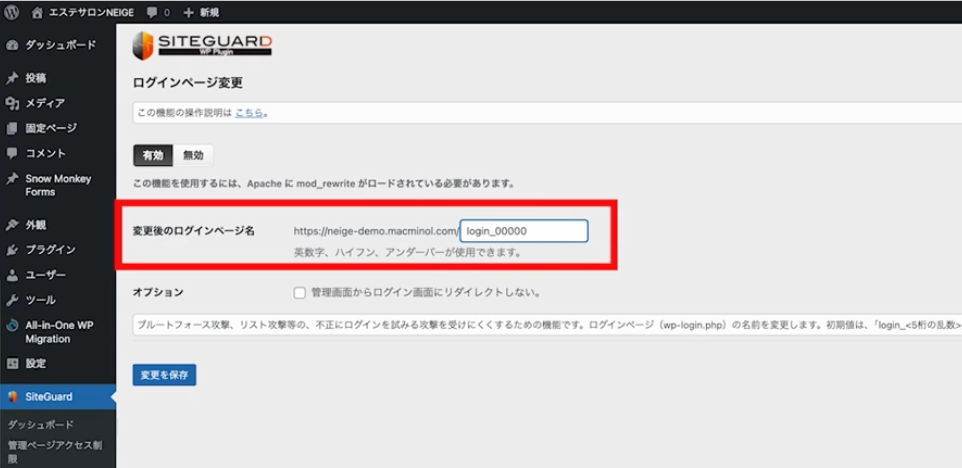Open the こちら help link
The width and height of the screenshot is (962, 468).
tap(249, 113)
